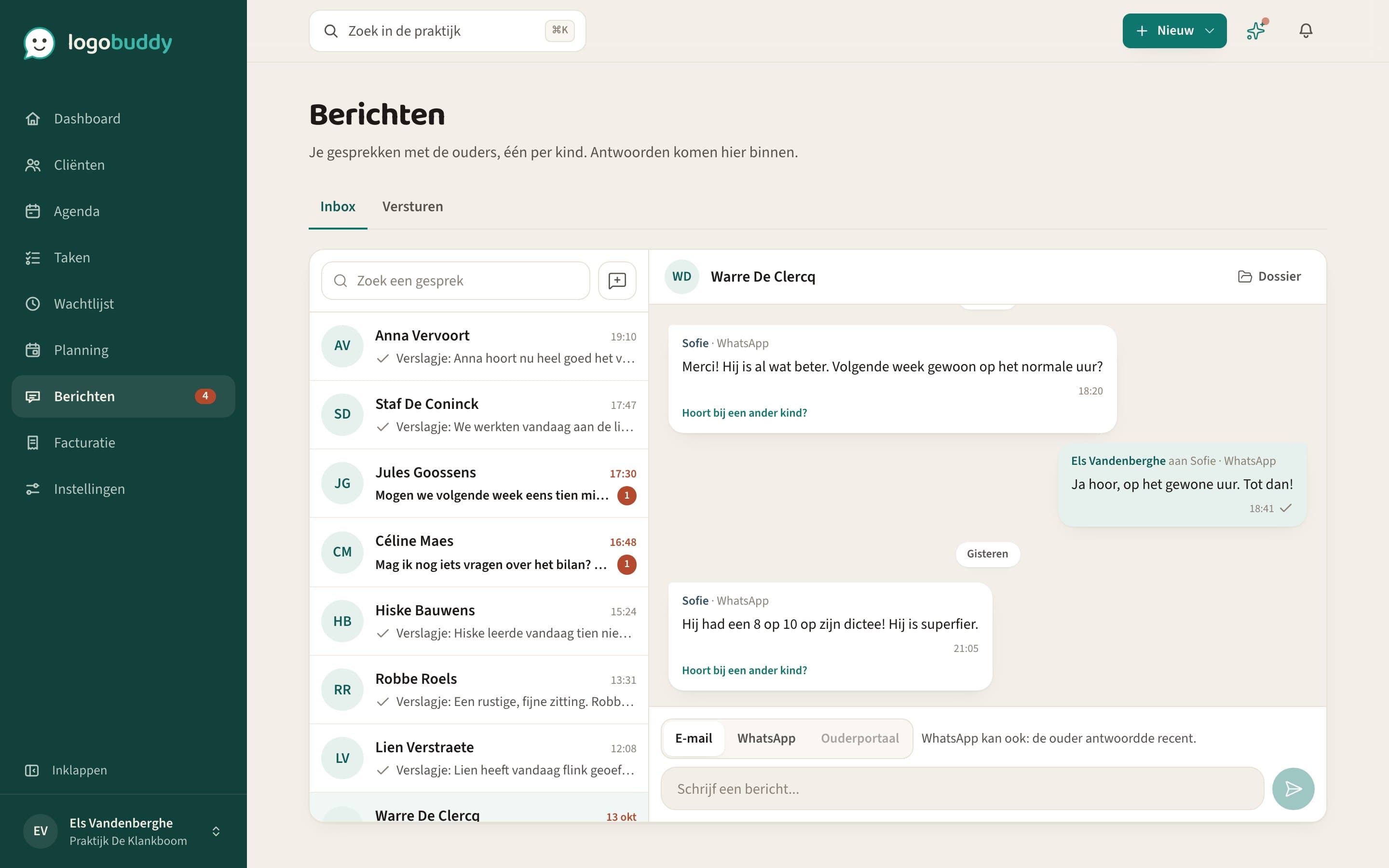1389x868 pixels.
Task: Open Lien Verstraete conversation
Action: click(479, 759)
